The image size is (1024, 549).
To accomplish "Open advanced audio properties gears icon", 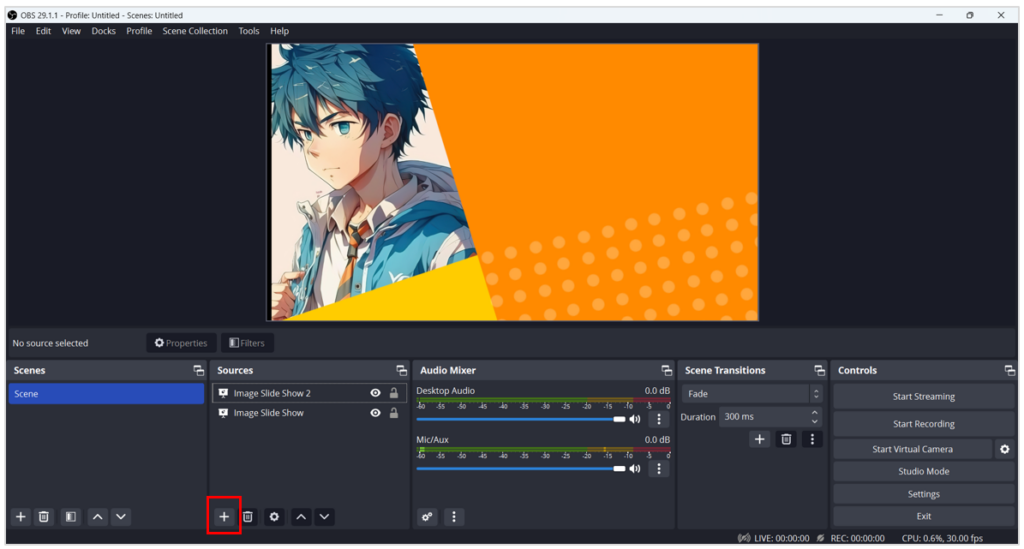I will tap(427, 517).
